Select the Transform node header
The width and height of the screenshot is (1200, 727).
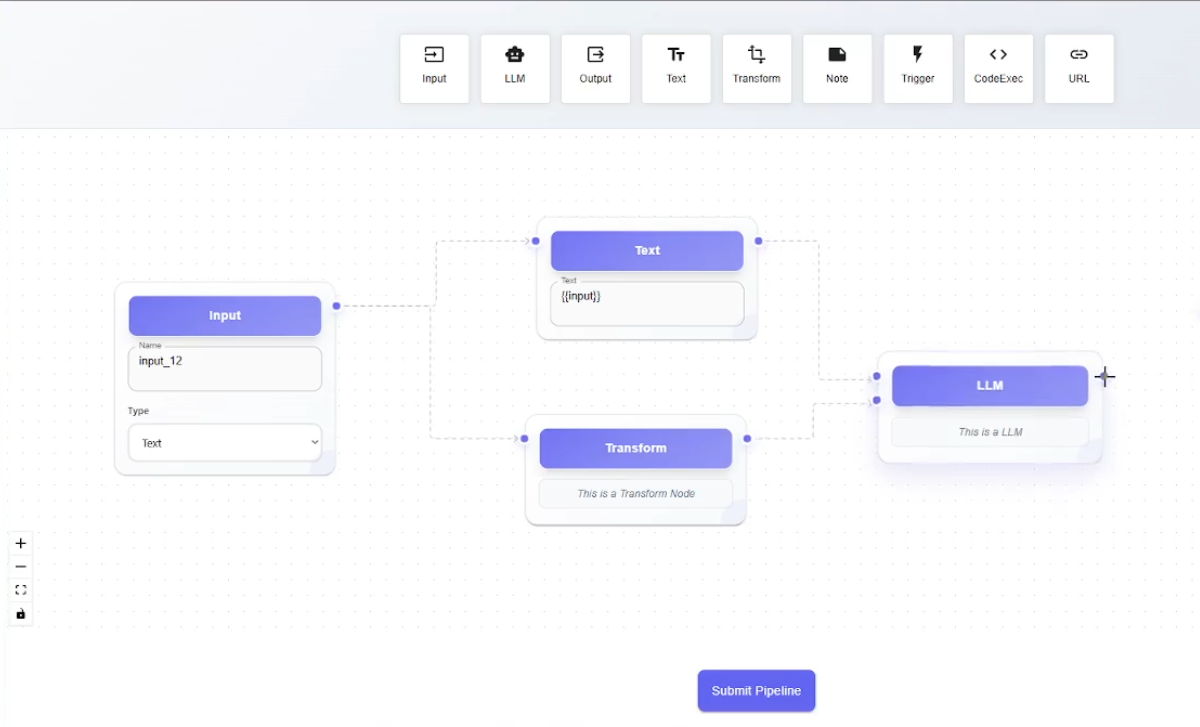[636, 448]
